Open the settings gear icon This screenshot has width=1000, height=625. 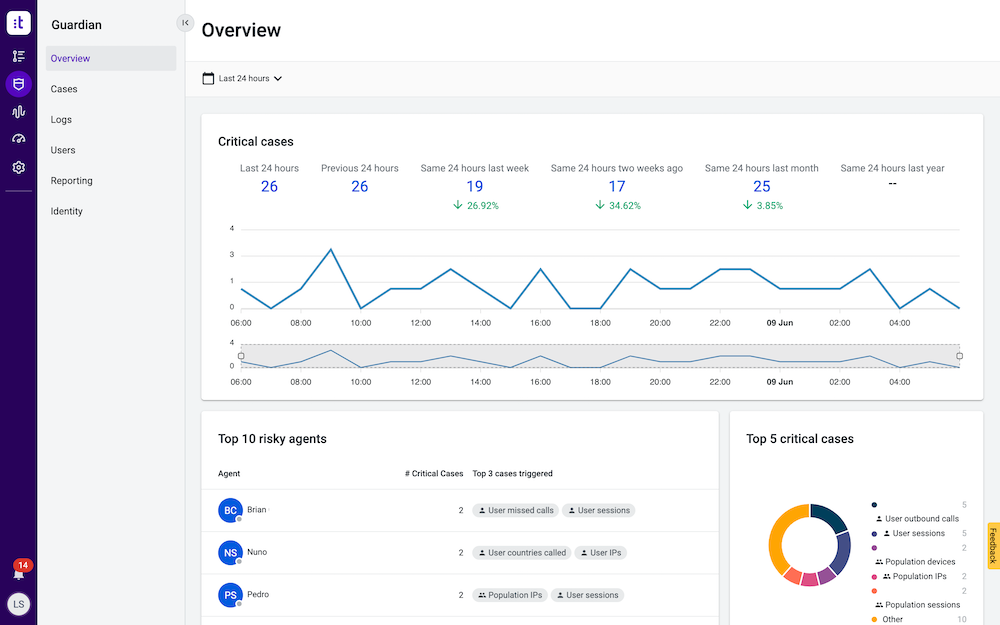[18, 167]
